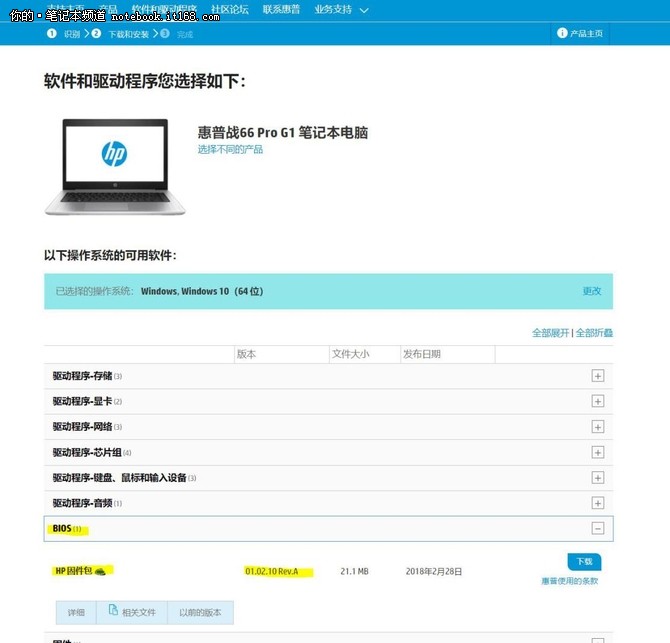Collapse the BIOS category
This screenshot has width=670, height=643.
tap(597, 528)
